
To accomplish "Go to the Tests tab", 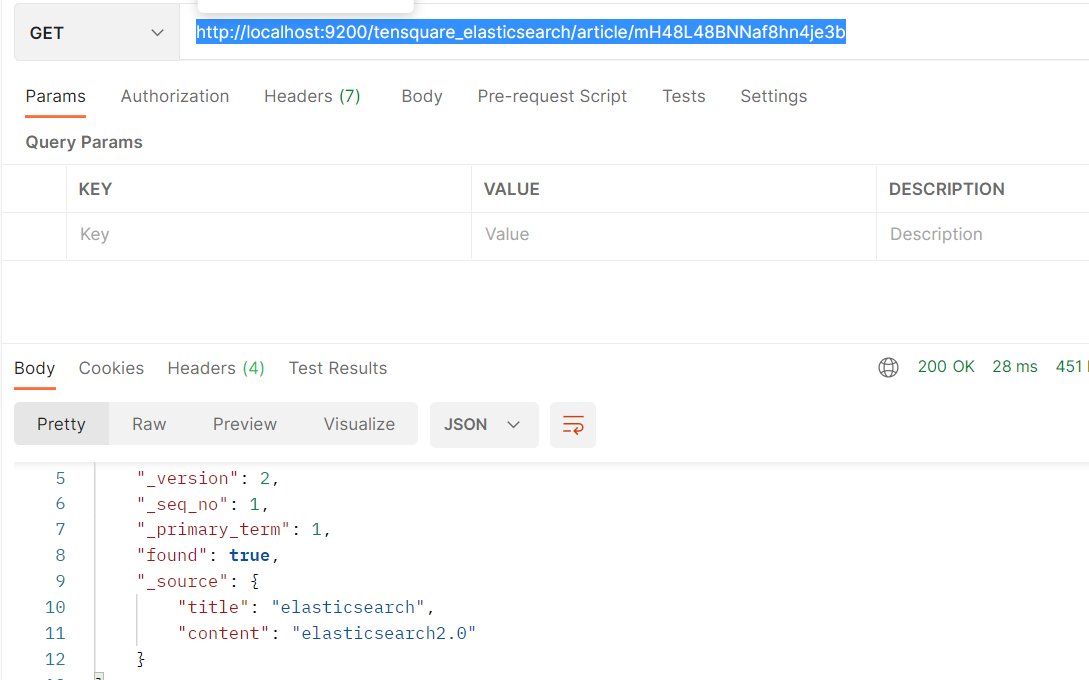I will pos(684,96).
